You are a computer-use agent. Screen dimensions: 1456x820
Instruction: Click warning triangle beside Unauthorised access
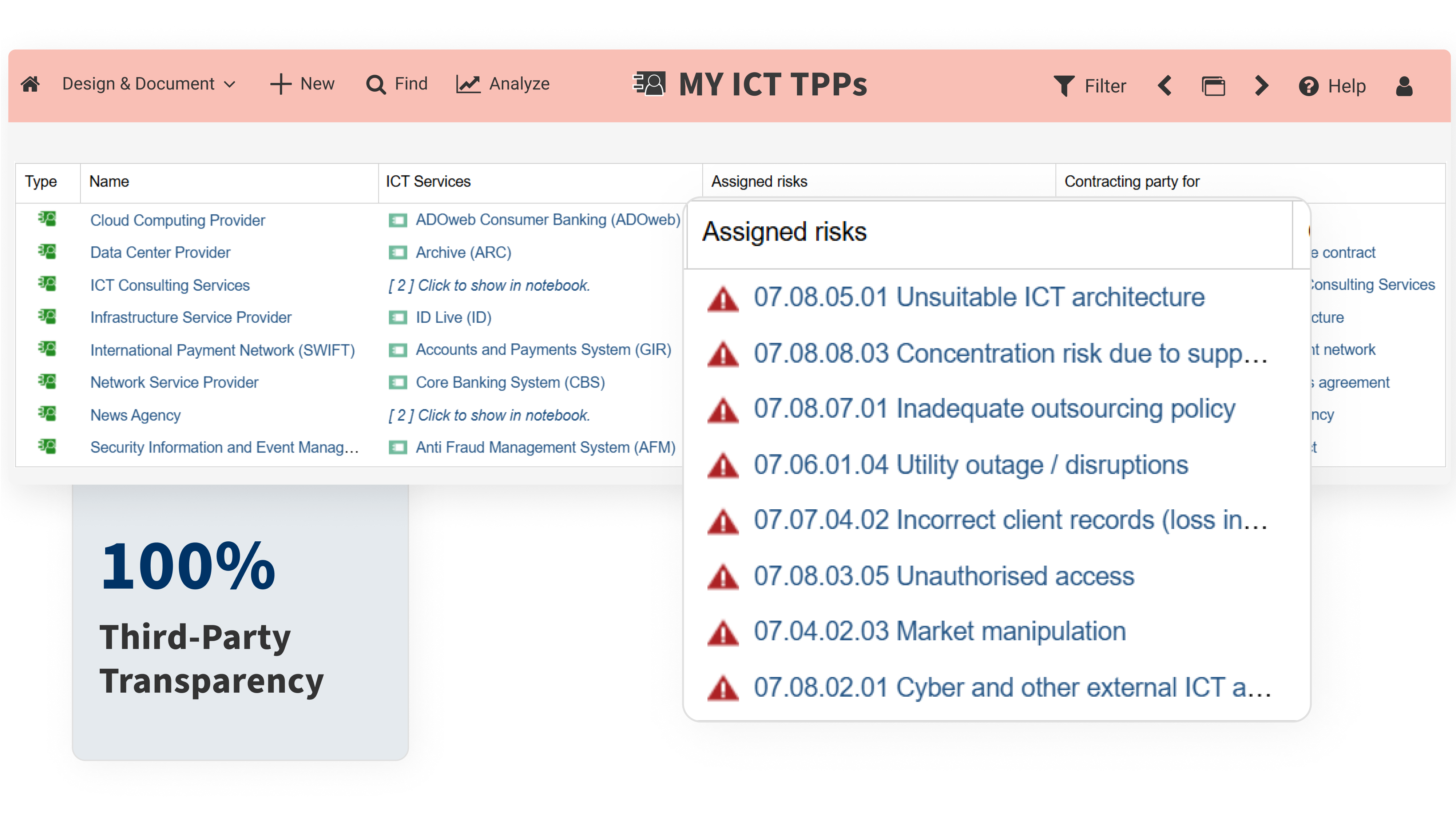pyautogui.click(x=723, y=577)
